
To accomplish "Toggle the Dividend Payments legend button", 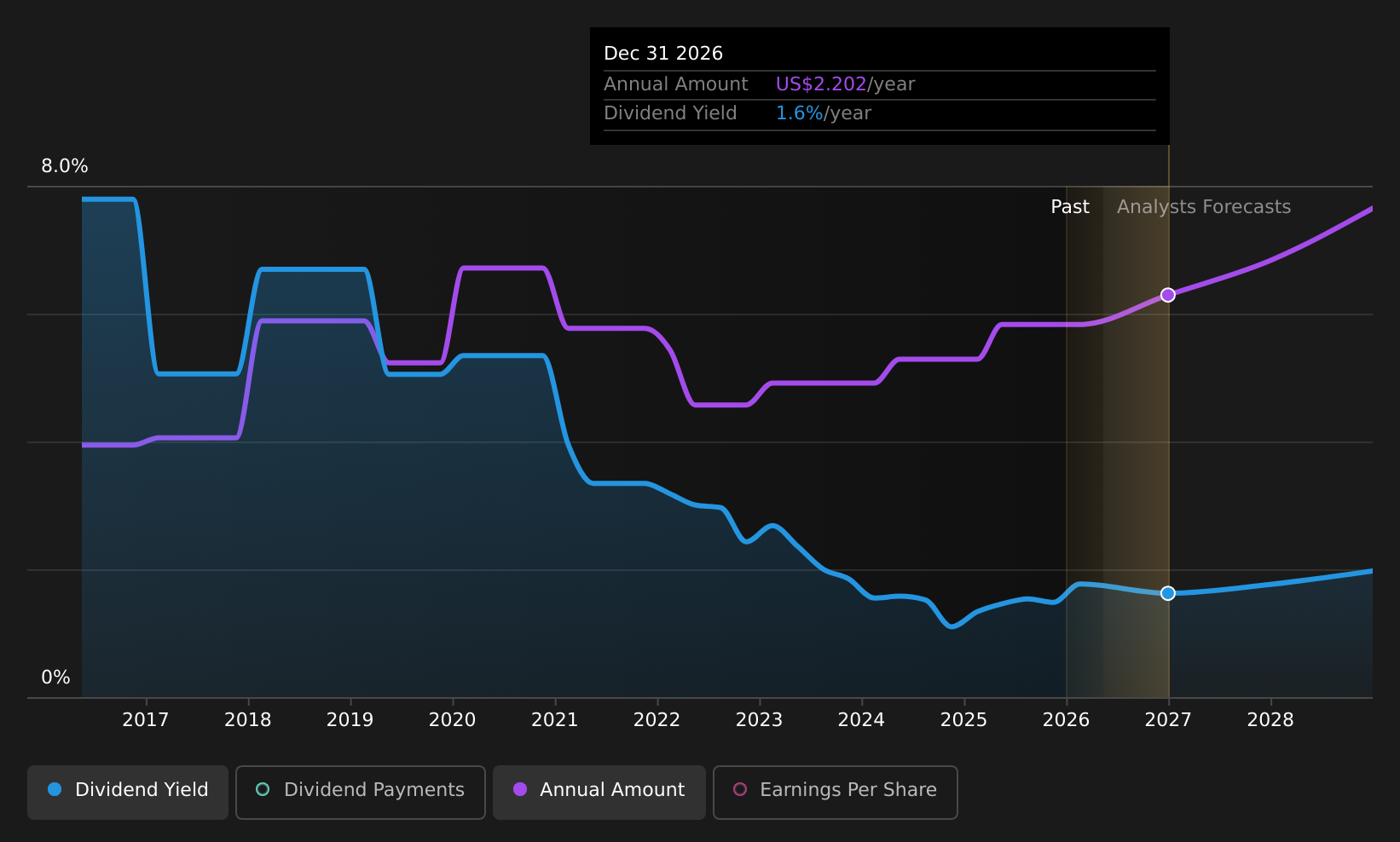I will pos(361,793).
